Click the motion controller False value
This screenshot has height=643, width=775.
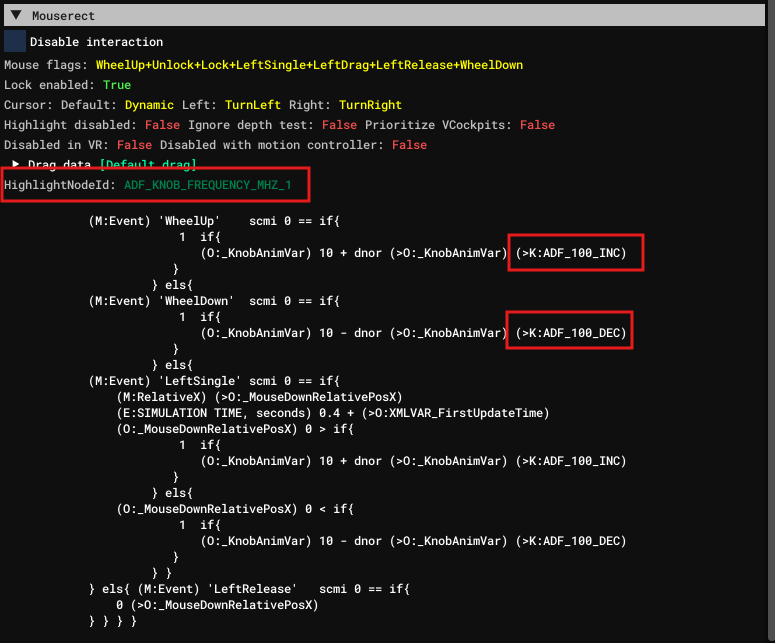[x=409, y=145]
